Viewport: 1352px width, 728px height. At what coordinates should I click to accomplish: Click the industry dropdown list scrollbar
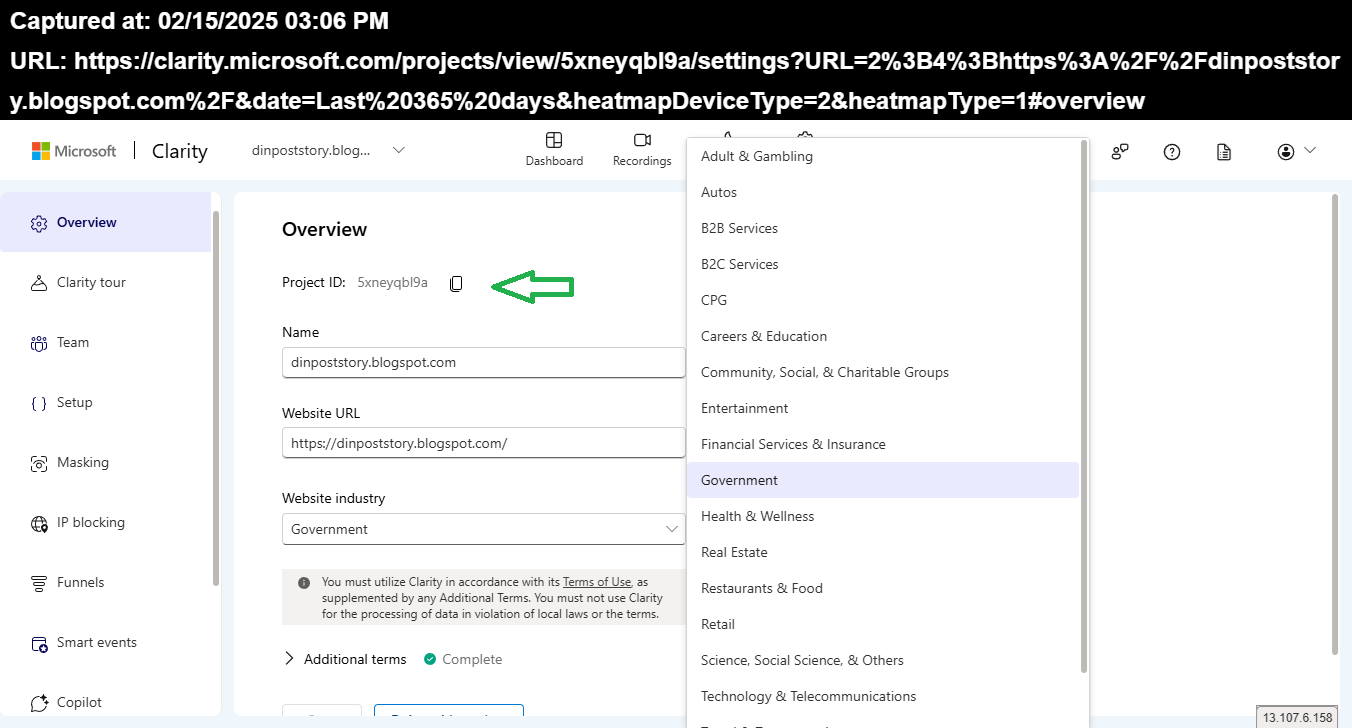point(1084,406)
